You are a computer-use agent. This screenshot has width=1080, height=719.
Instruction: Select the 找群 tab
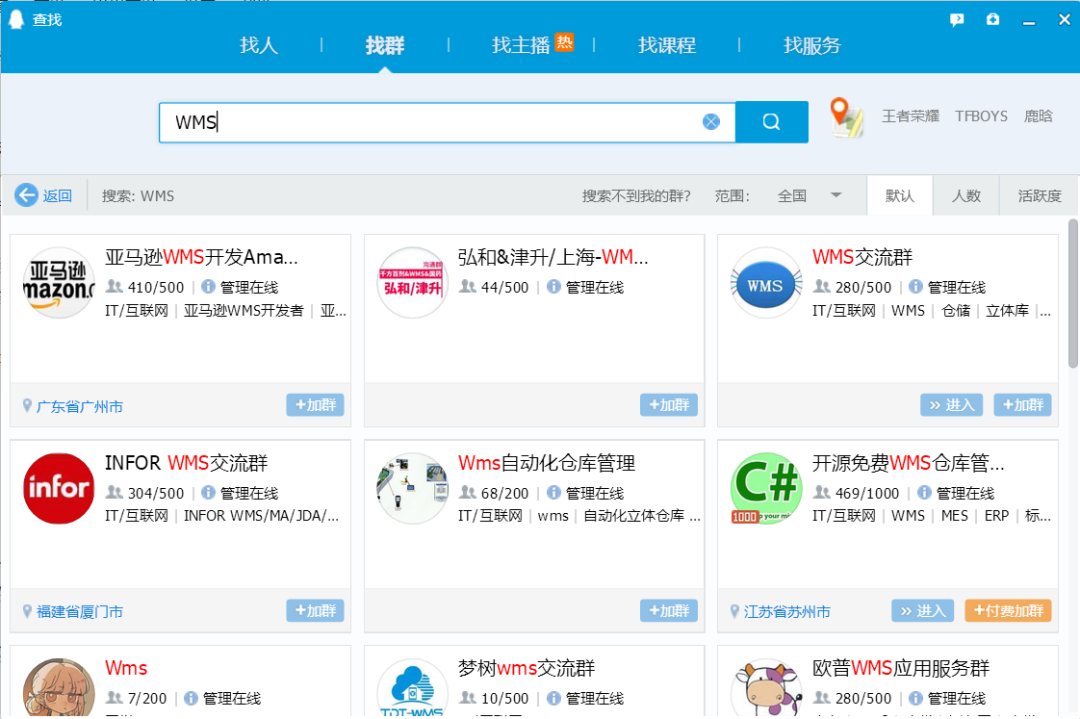click(x=384, y=45)
